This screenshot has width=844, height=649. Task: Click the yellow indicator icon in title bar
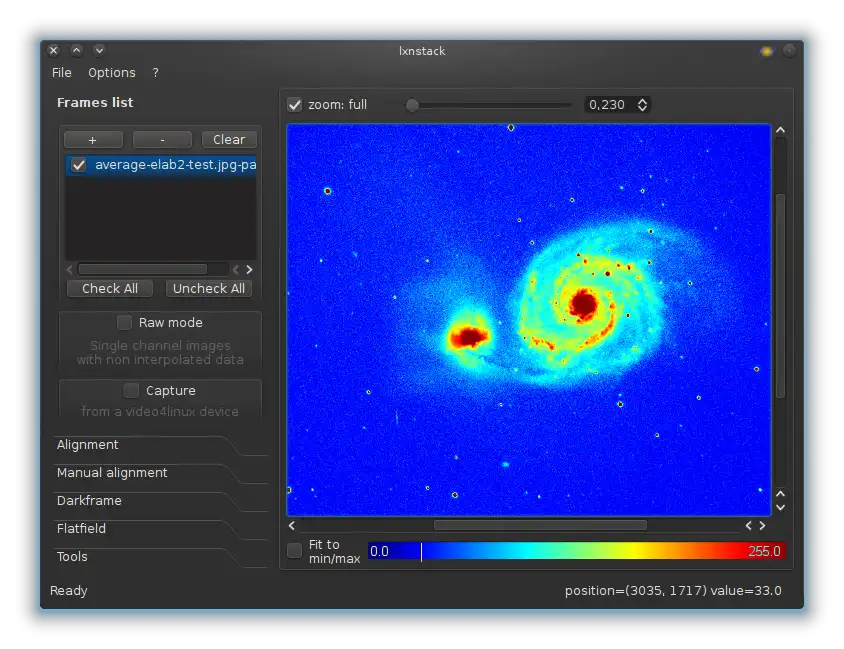(766, 51)
